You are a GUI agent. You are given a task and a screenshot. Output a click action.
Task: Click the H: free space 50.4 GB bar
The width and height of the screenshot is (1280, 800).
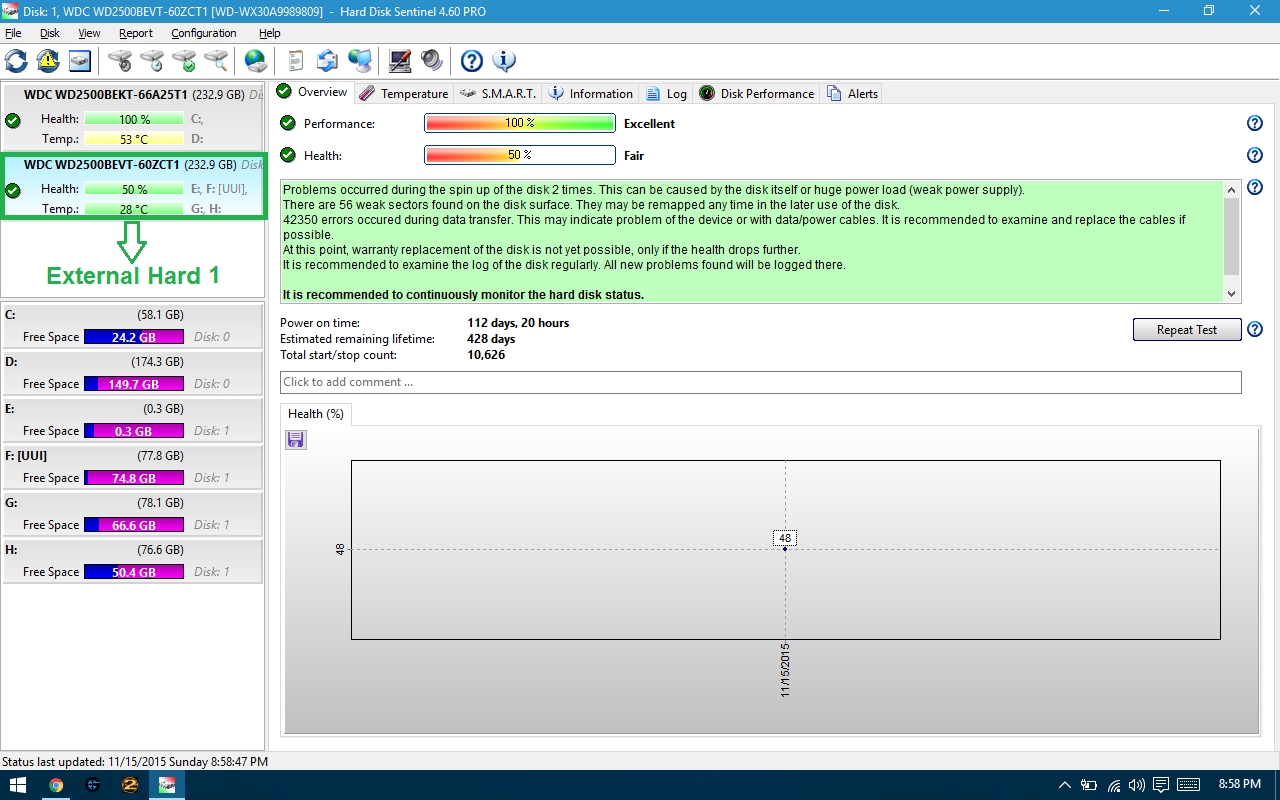point(134,572)
